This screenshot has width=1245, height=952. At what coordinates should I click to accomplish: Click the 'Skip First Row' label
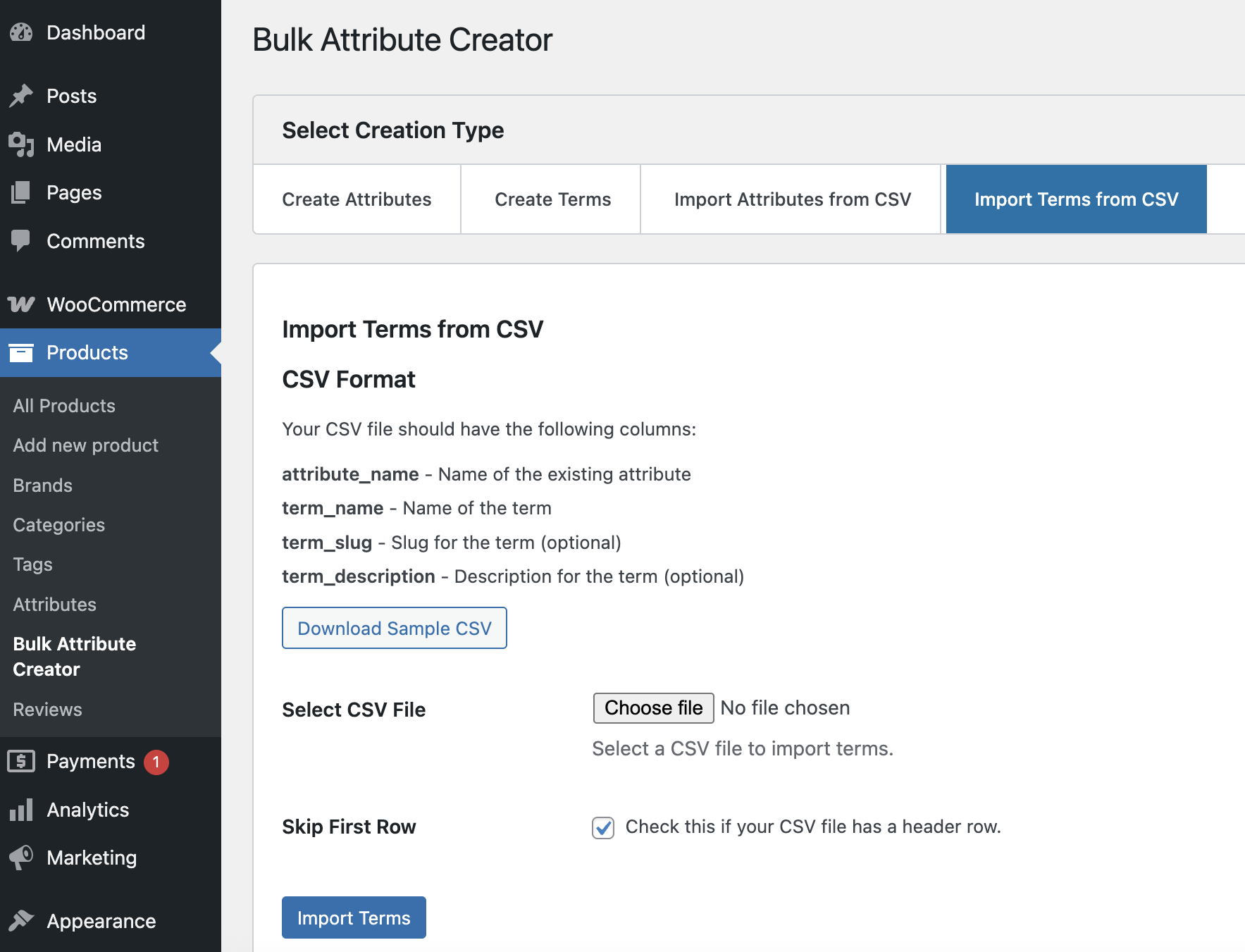pos(349,827)
